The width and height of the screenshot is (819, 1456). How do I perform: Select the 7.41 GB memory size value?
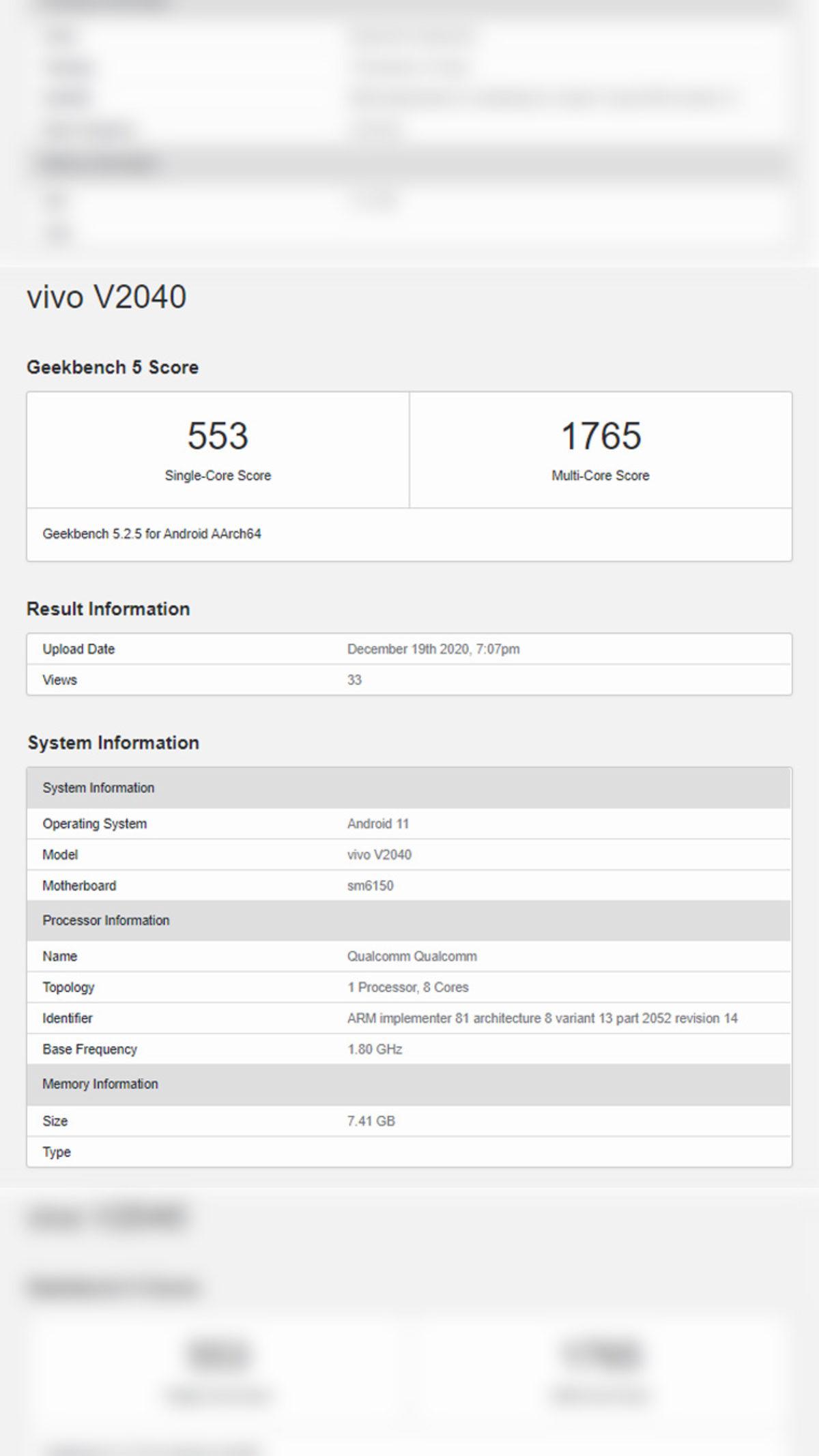[x=371, y=1121]
